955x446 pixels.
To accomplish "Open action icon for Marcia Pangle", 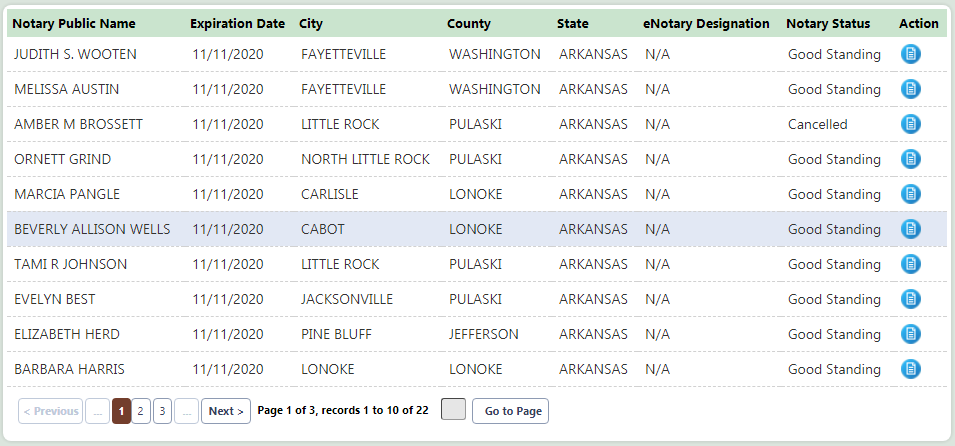I will (910, 194).
